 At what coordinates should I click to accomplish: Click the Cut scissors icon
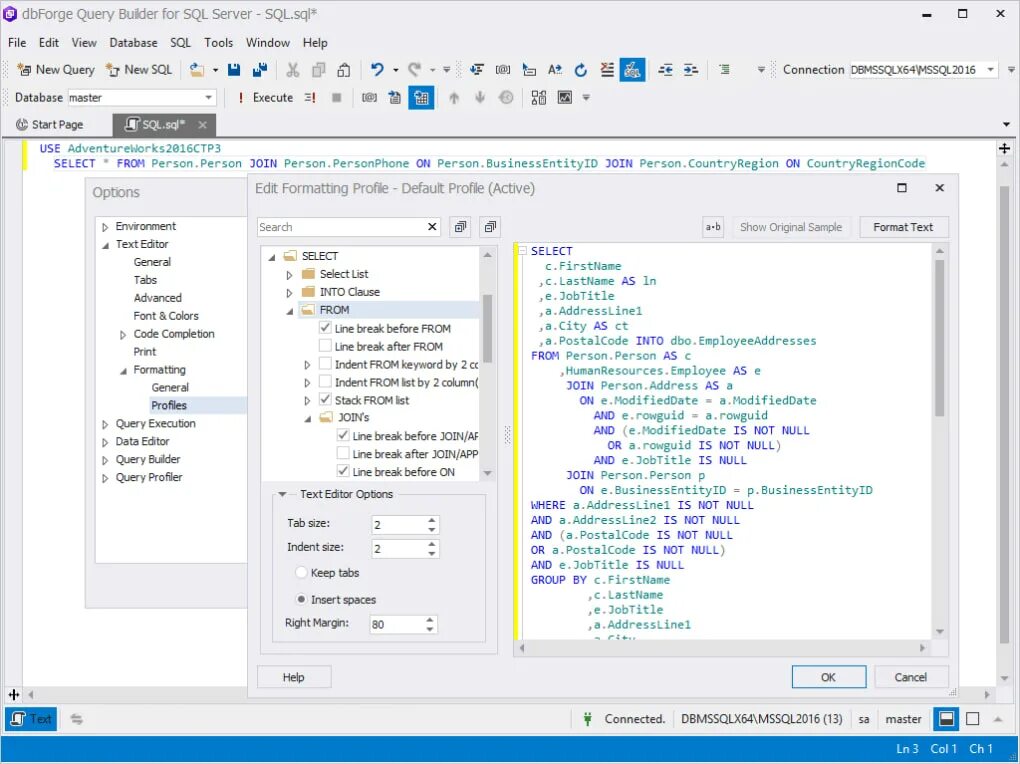293,70
